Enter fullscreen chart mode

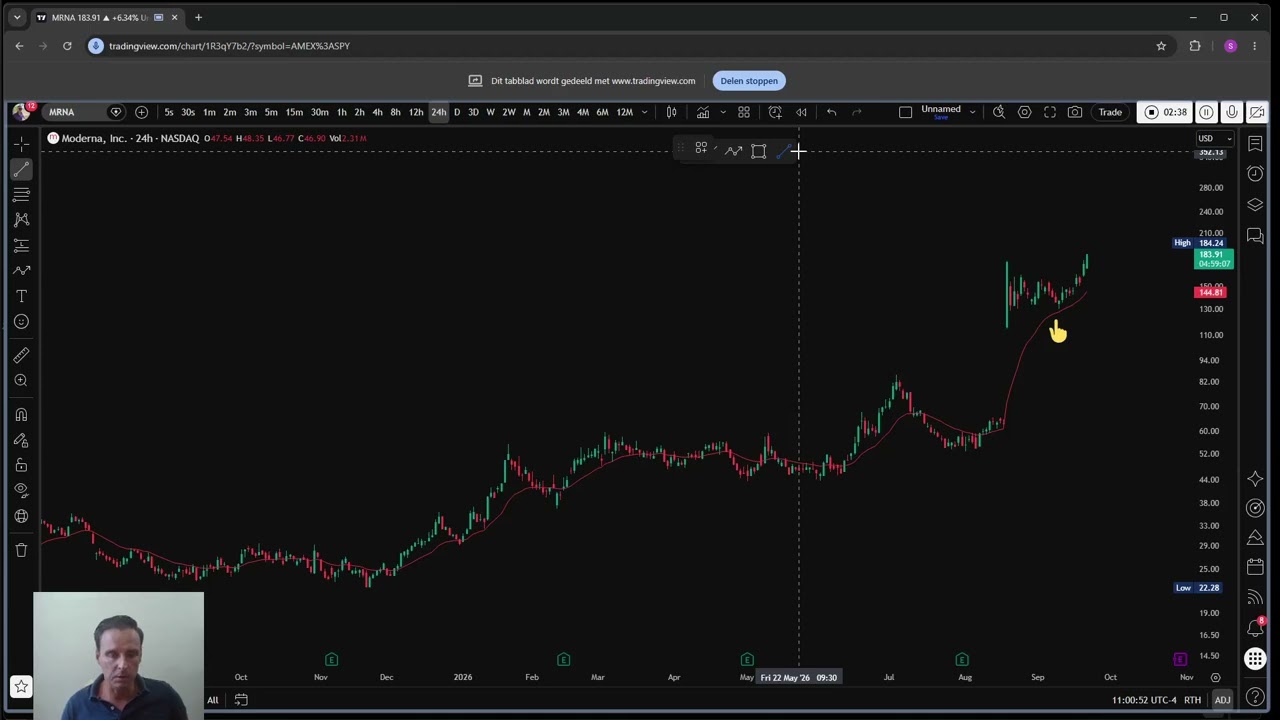pos(1050,112)
